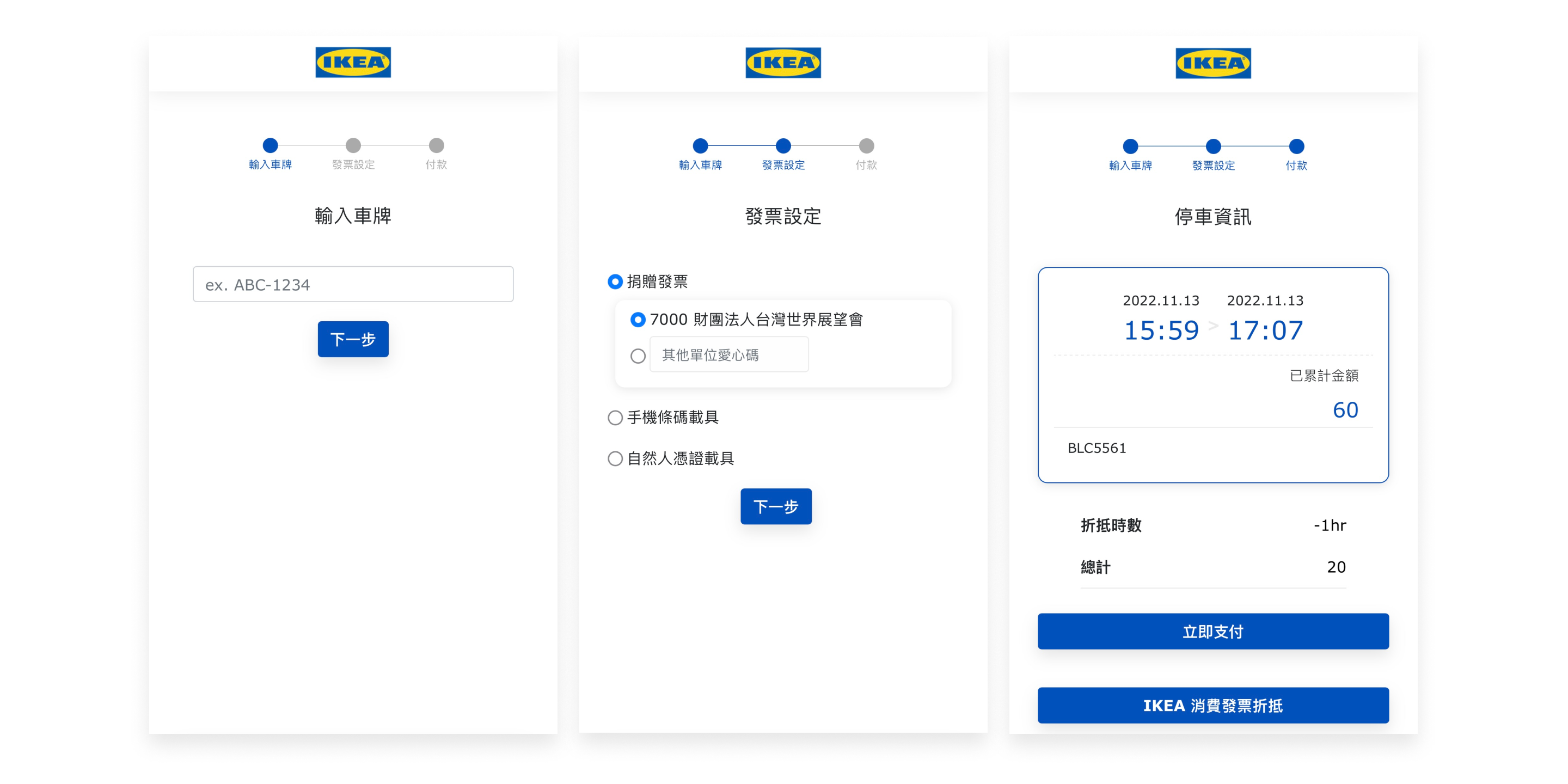Screen dimensions: 1568x784
Task: Click 下一步 under the license plate field
Action: (x=353, y=339)
